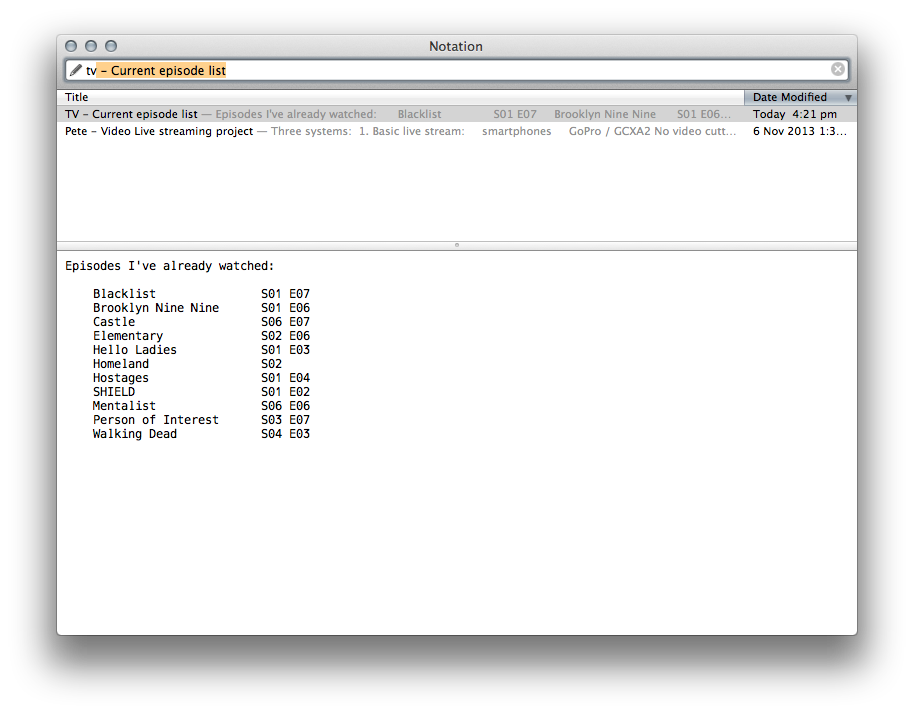Click 'S01 E06' next to Brooklyn Nine Nine in note body
Image resolution: width=914 pixels, height=714 pixels.
286,308
